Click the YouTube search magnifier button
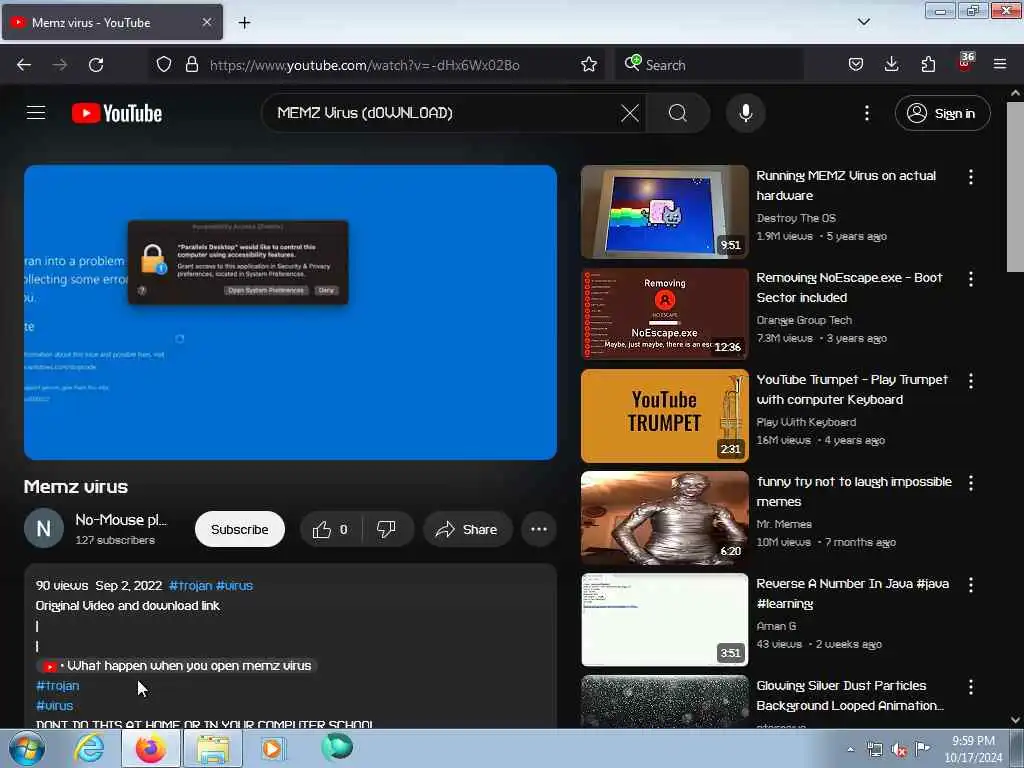Viewport: 1024px width, 768px height. pos(678,113)
